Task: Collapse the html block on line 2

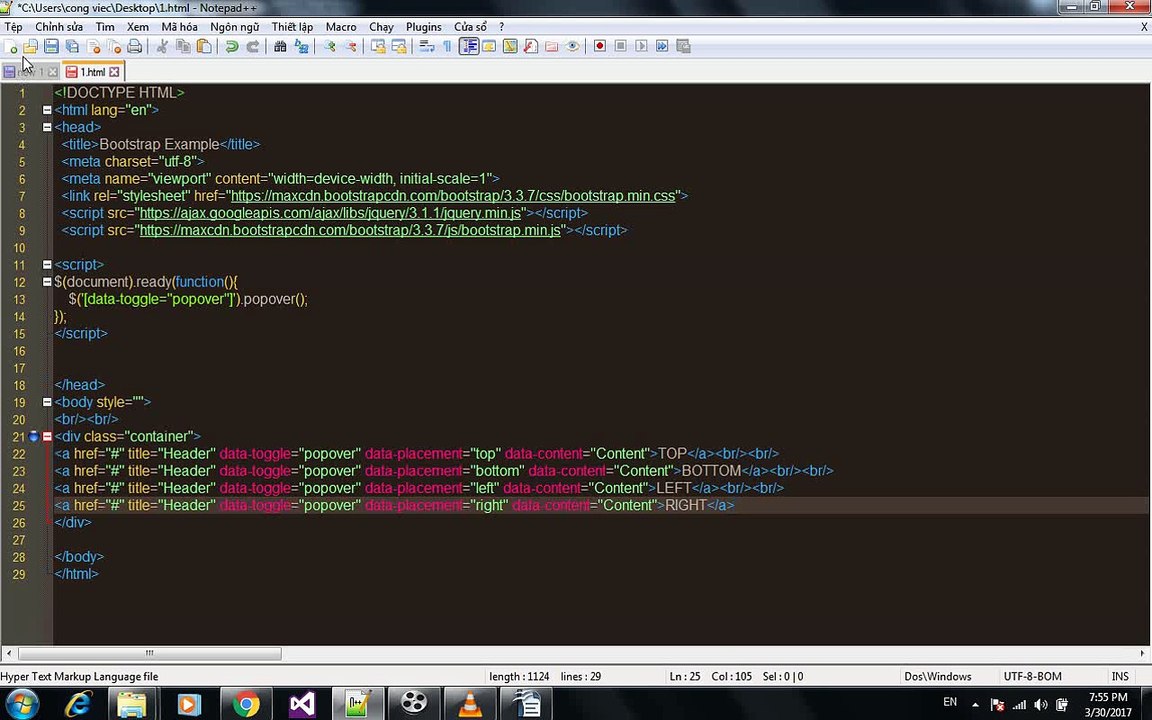Action: (47, 110)
